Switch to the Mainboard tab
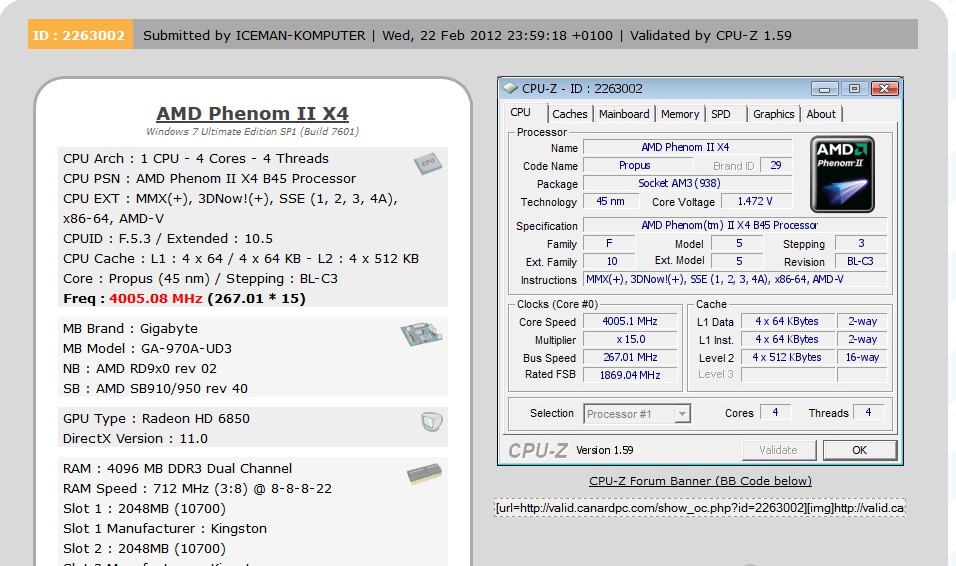Image resolution: width=956 pixels, height=566 pixels. tap(624, 114)
